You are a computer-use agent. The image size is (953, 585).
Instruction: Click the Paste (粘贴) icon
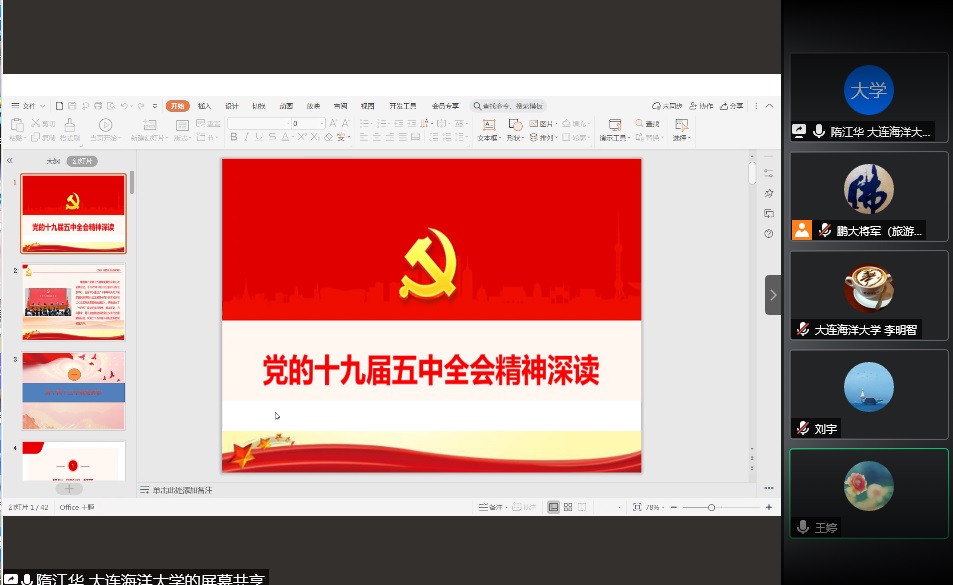tap(16, 129)
